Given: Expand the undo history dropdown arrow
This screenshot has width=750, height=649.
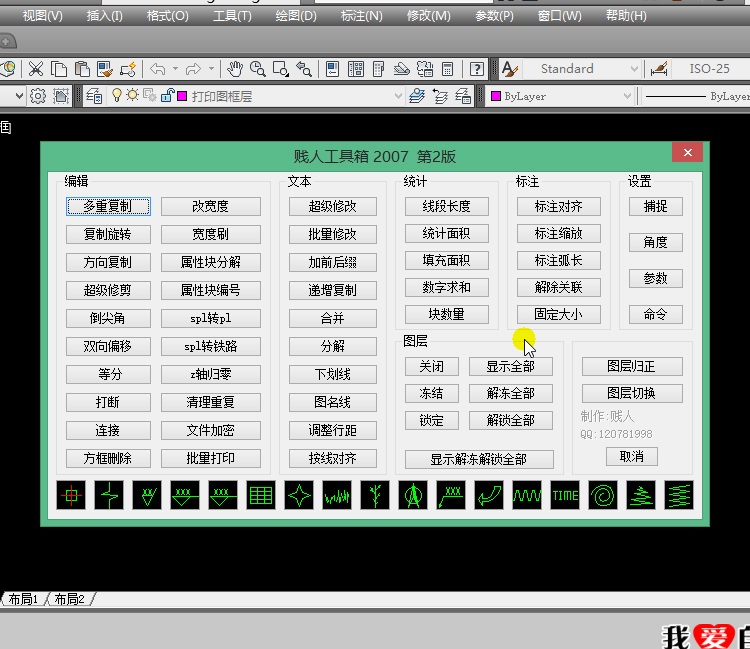Looking at the screenshot, I should pyautogui.click(x=176, y=69).
